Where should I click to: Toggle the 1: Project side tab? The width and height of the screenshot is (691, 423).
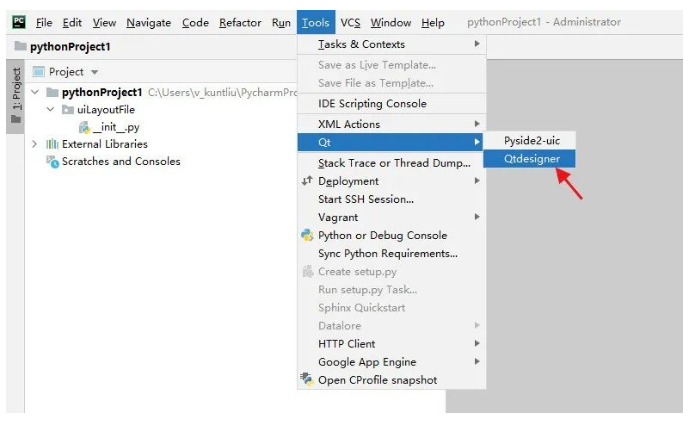pyautogui.click(x=16, y=96)
